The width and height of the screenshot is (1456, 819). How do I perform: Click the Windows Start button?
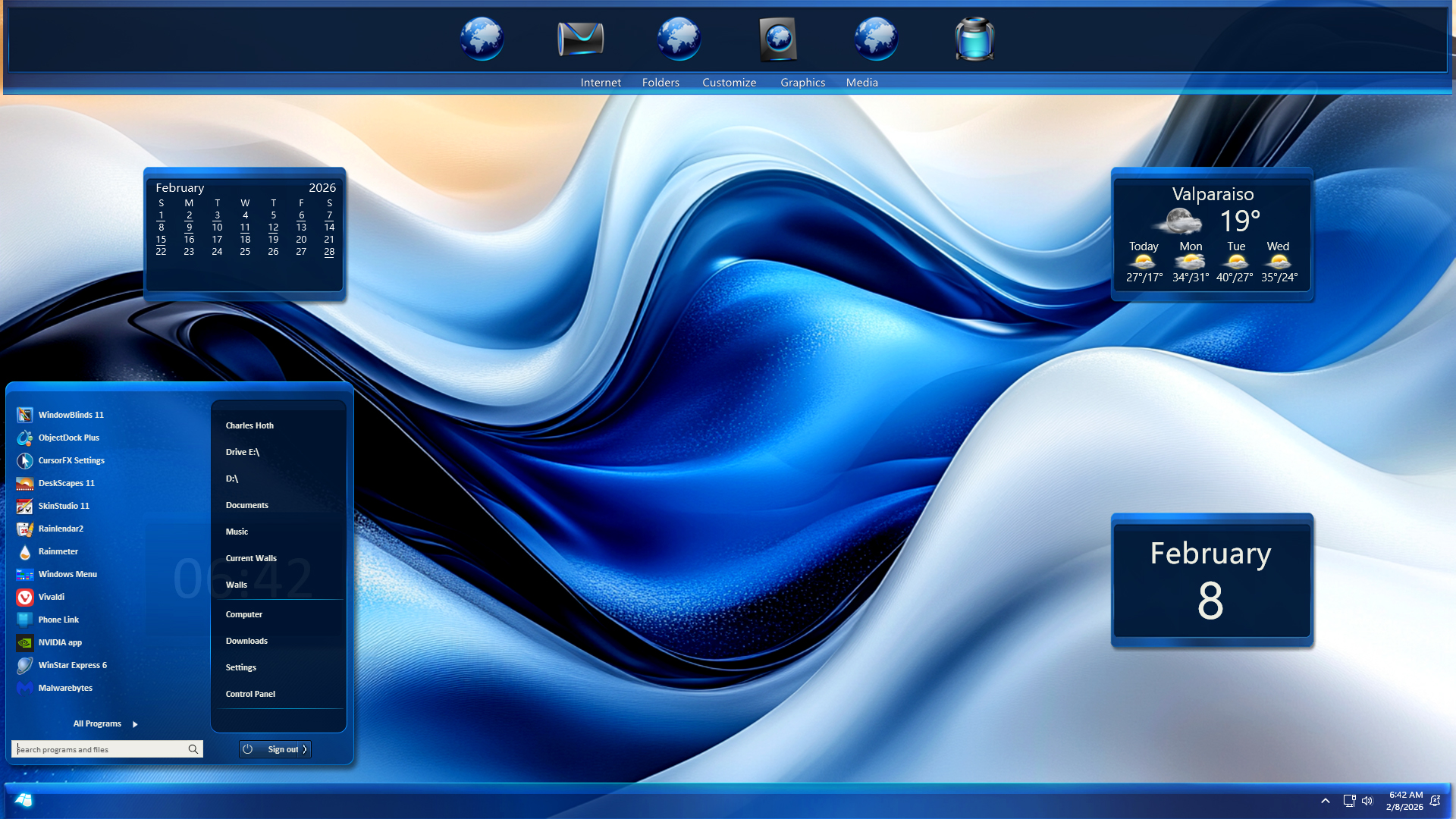(24, 800)
